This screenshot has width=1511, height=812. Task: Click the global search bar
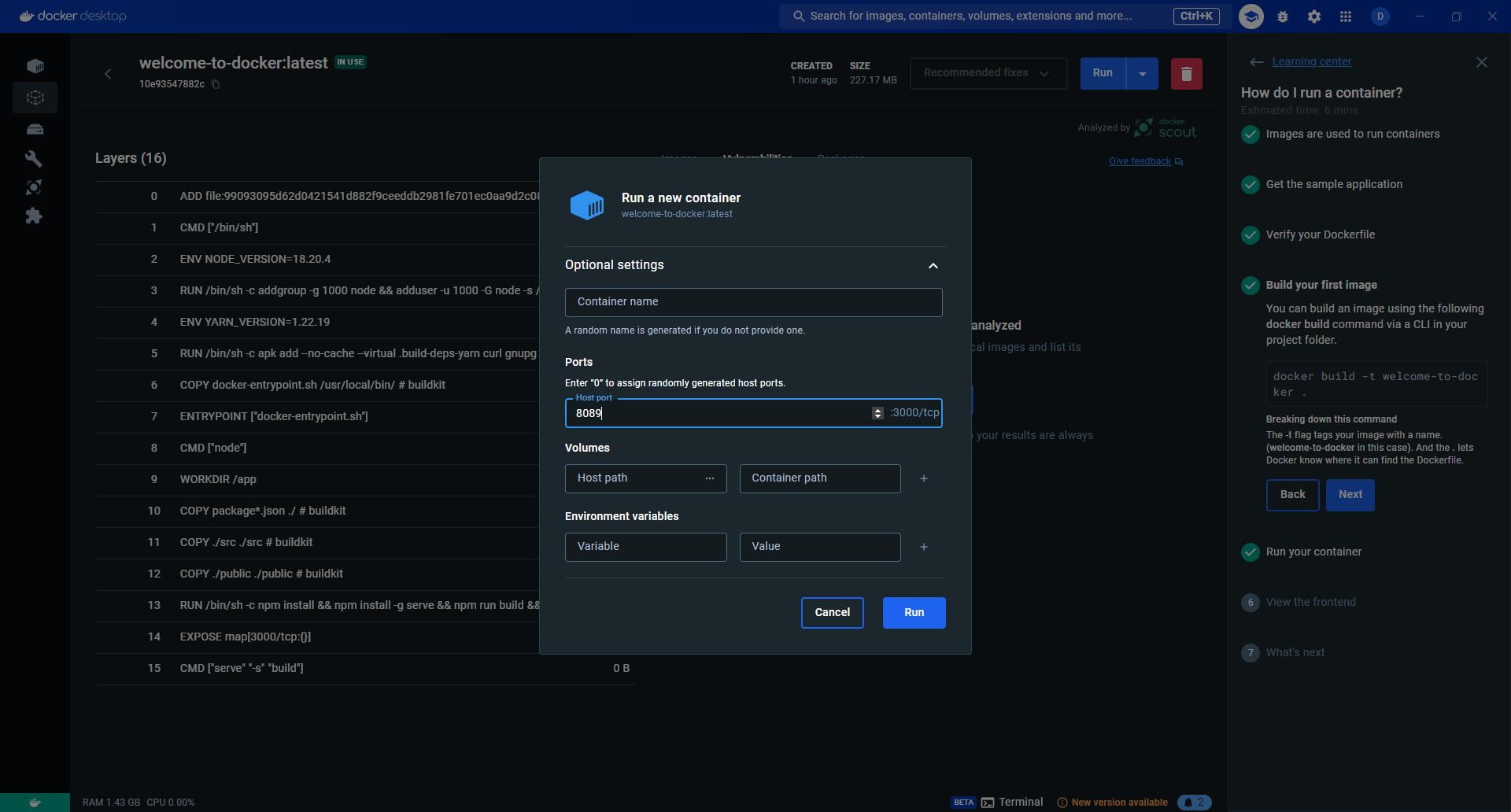click(x=1006, y=16)
